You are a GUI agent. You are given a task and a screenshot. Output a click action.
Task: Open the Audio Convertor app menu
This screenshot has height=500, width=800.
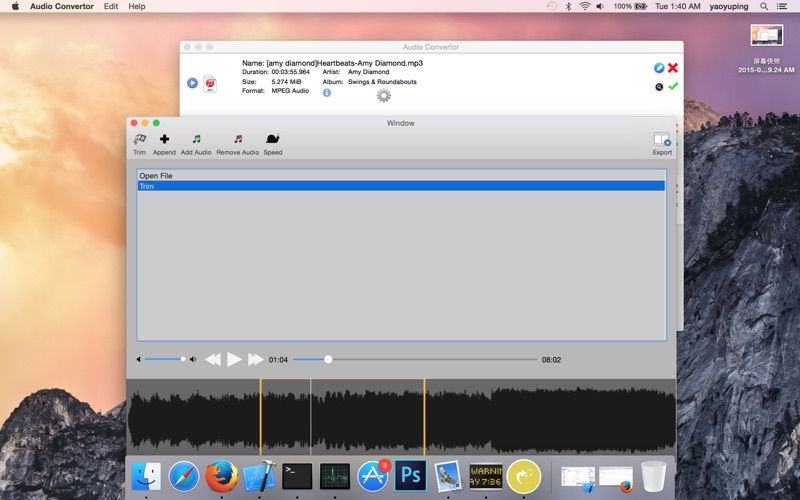(62, 6)
